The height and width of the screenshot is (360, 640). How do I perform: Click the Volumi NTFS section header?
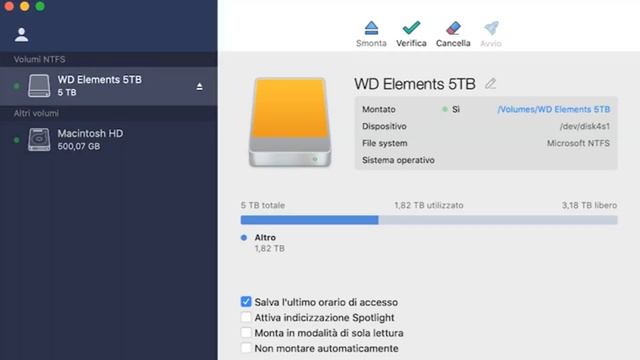[39, 59]
